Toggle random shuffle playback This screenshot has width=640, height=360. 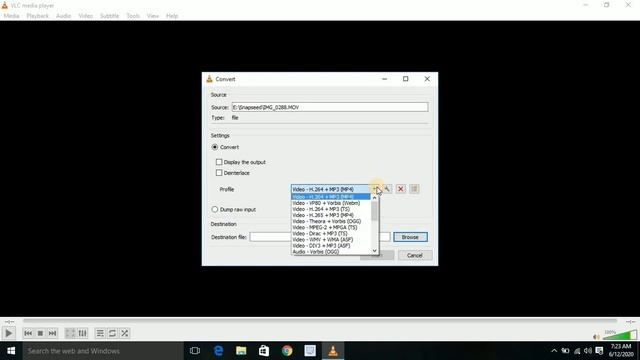pos(125,333)
